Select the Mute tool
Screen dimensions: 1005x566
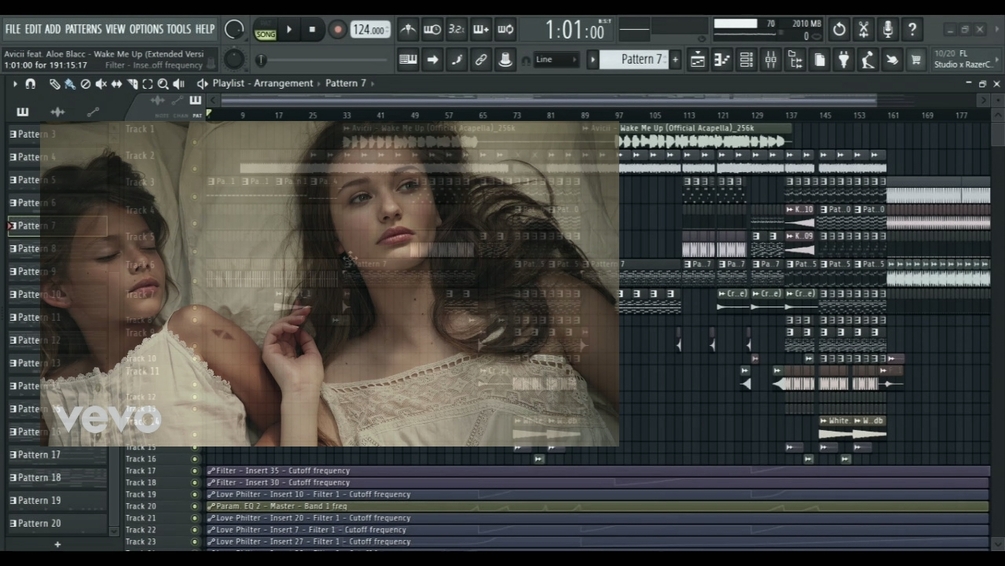coord(101,84)
